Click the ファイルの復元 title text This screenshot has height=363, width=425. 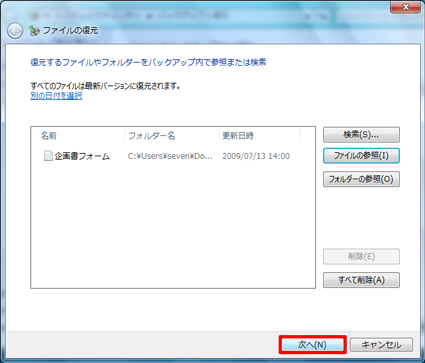[70, 31]
